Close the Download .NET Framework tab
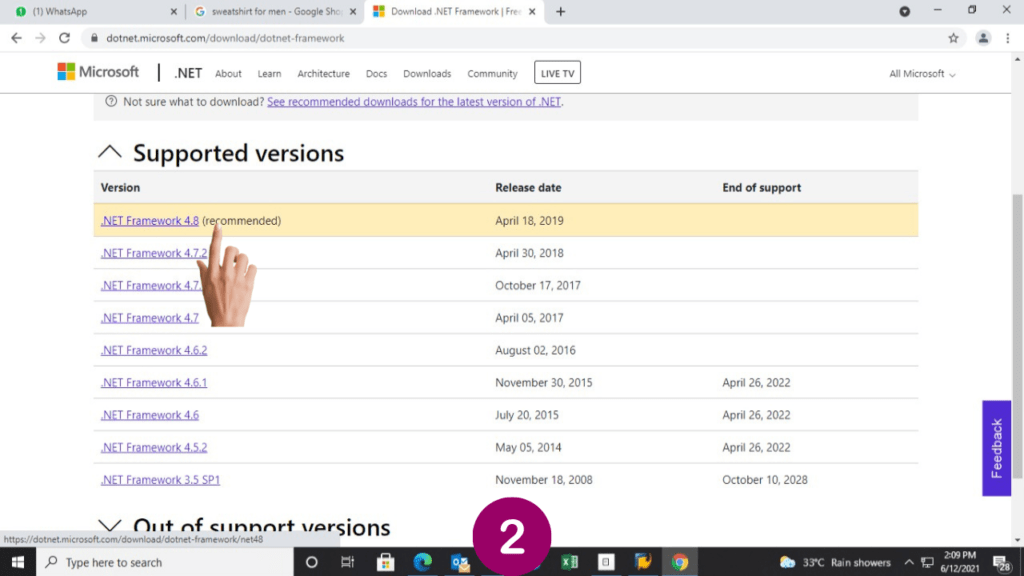The image size is (1024, 576). (532, 12)
